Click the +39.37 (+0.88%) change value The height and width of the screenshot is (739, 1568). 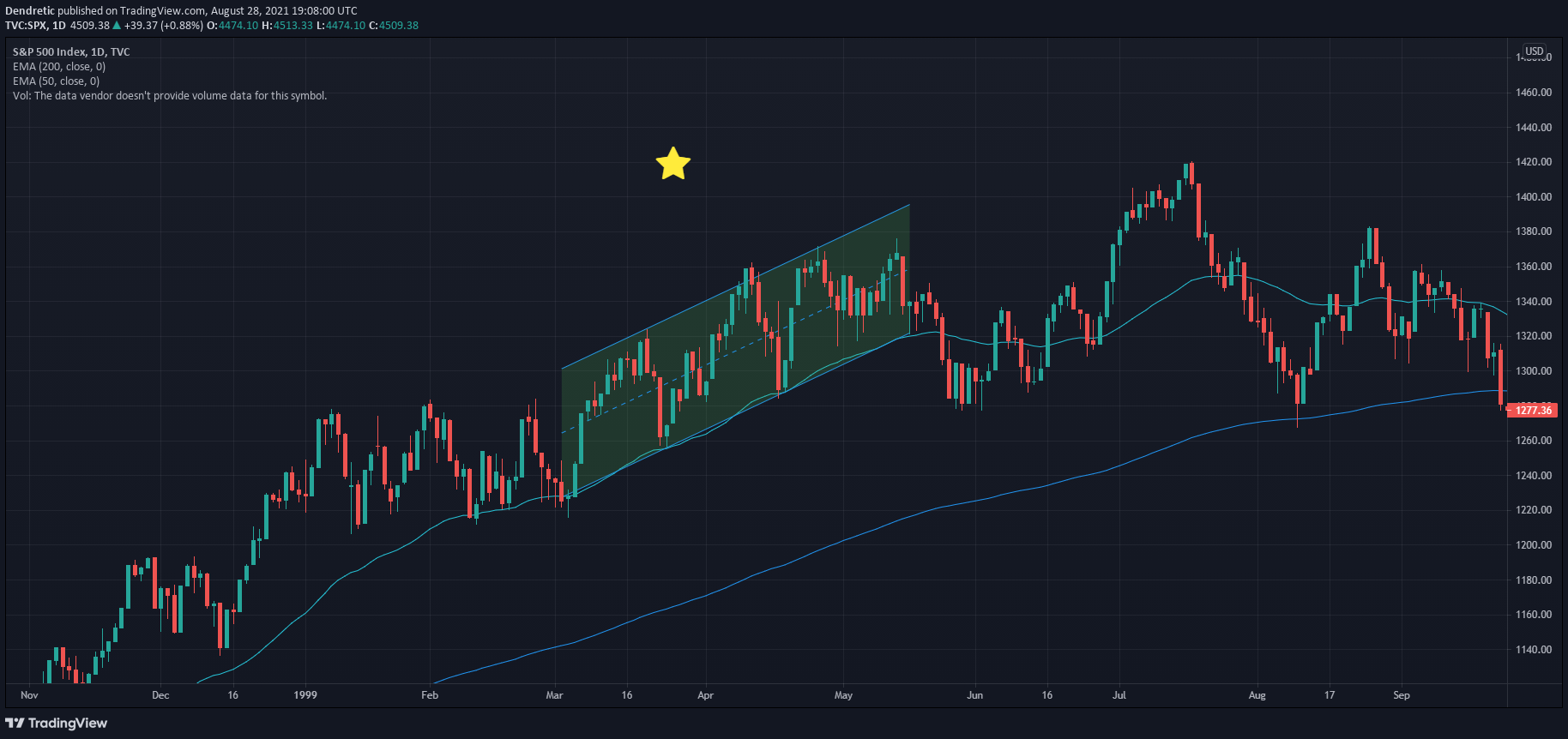(x=164, y=26)
